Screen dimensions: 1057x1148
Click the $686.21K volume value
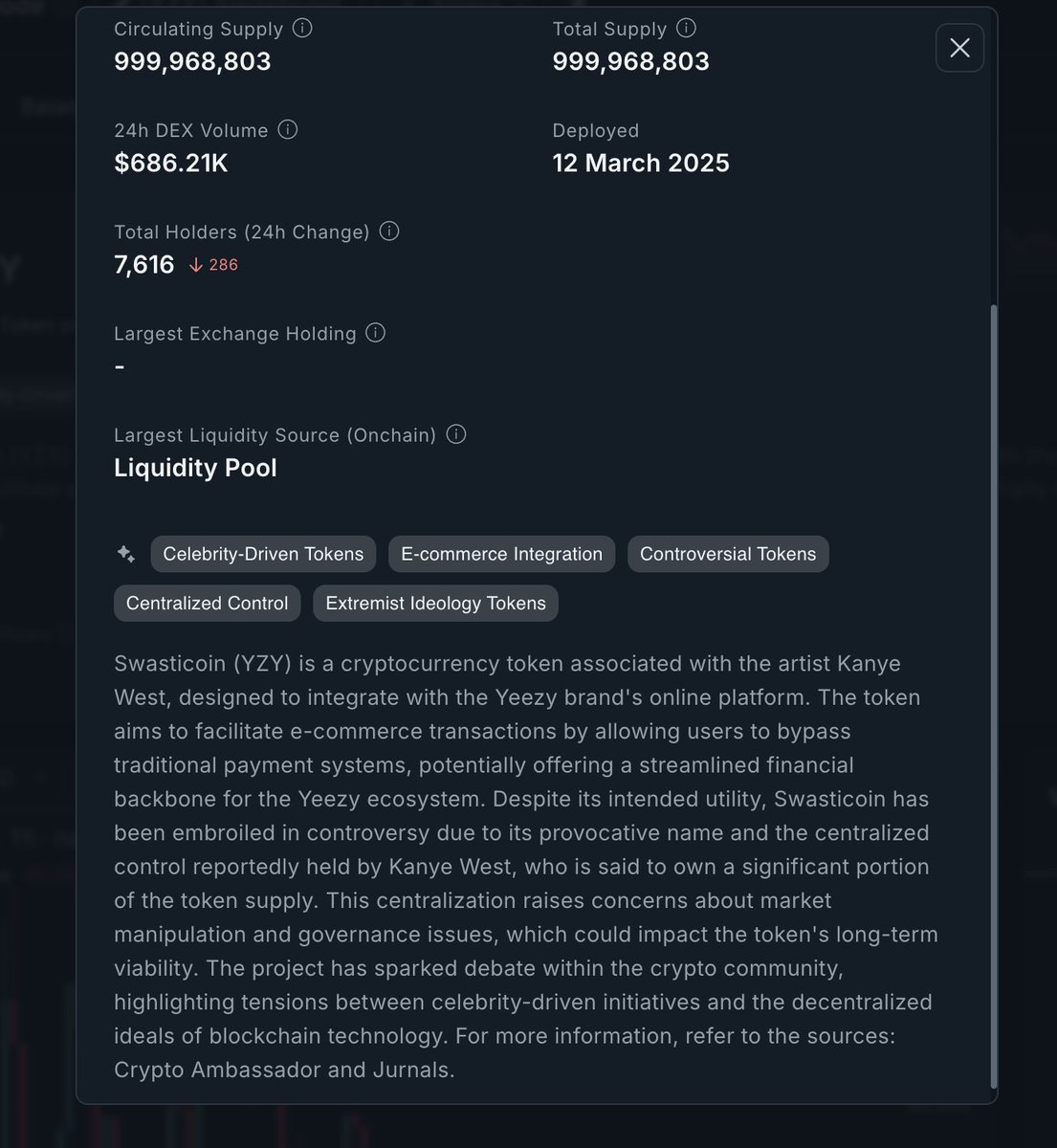coord(171,163)
